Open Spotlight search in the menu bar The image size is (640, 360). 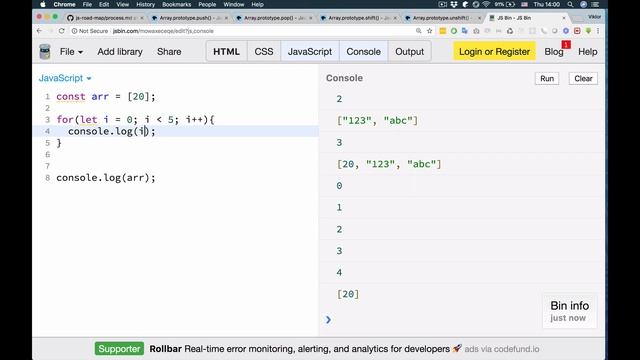[x=570, y=4]
